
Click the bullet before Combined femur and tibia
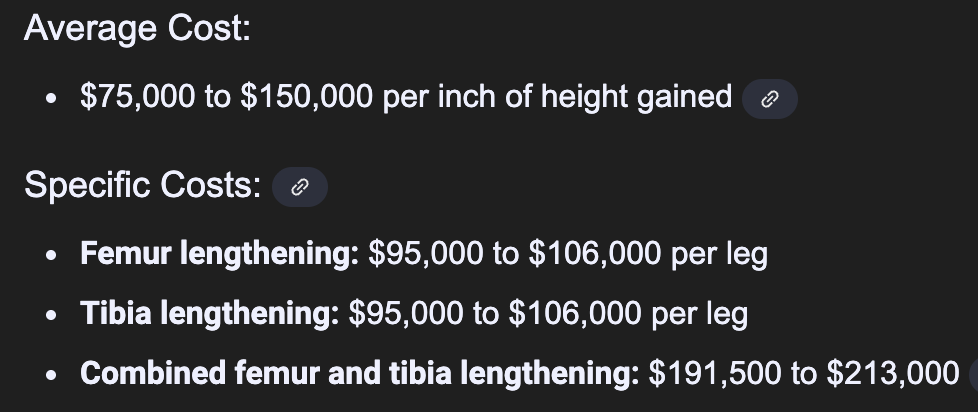click(51, 375)
